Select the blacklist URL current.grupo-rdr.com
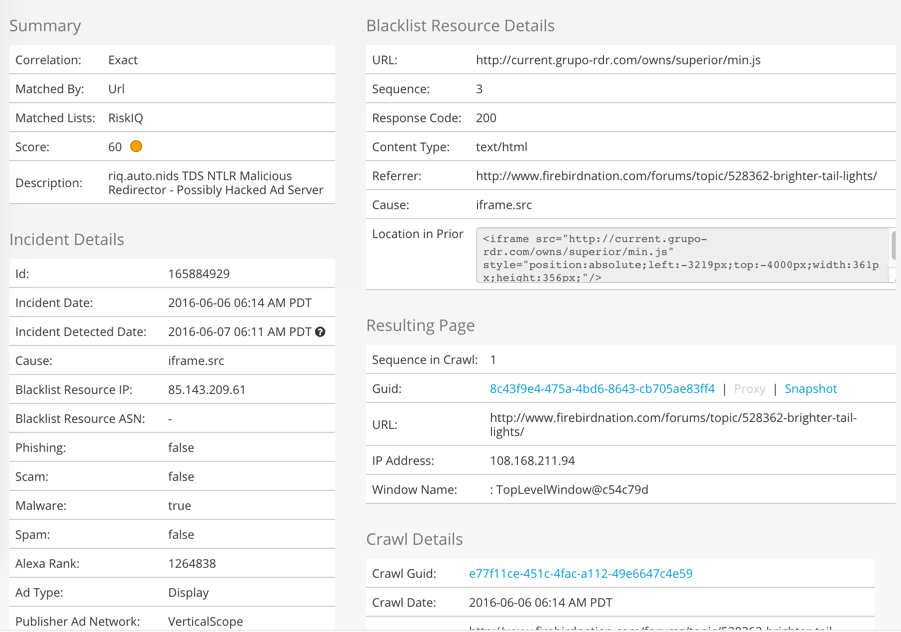Image resolution: width=901 pixels, height=632 pixels. 618,60
